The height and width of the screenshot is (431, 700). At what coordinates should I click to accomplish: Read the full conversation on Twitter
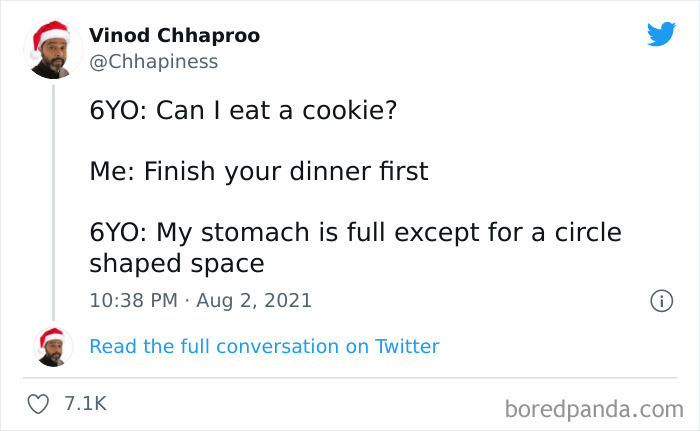[264, 347]
